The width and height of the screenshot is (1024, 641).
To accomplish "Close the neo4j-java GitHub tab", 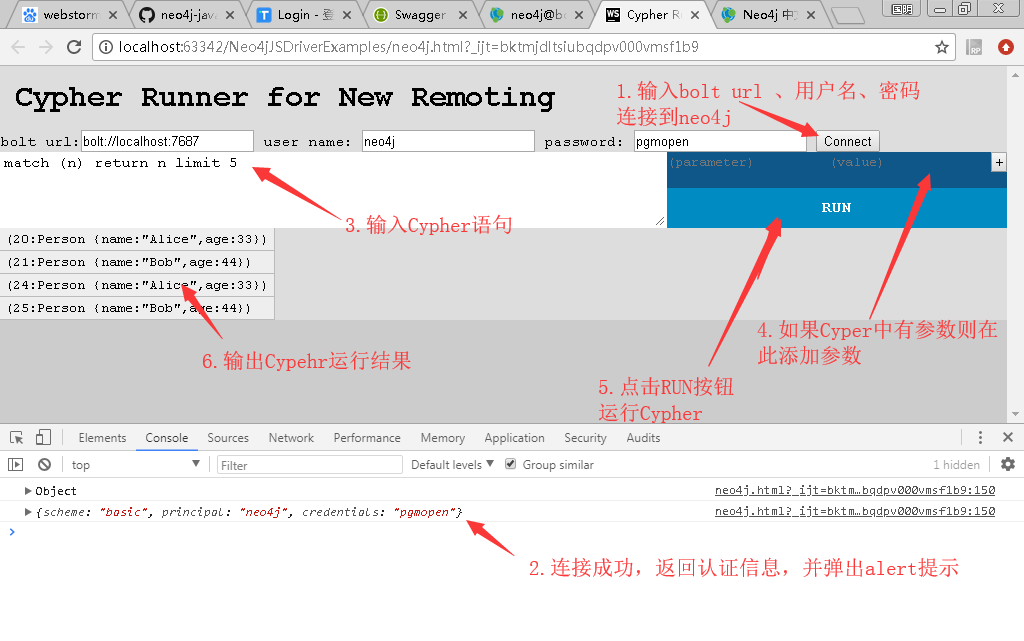I will [230, 14].
